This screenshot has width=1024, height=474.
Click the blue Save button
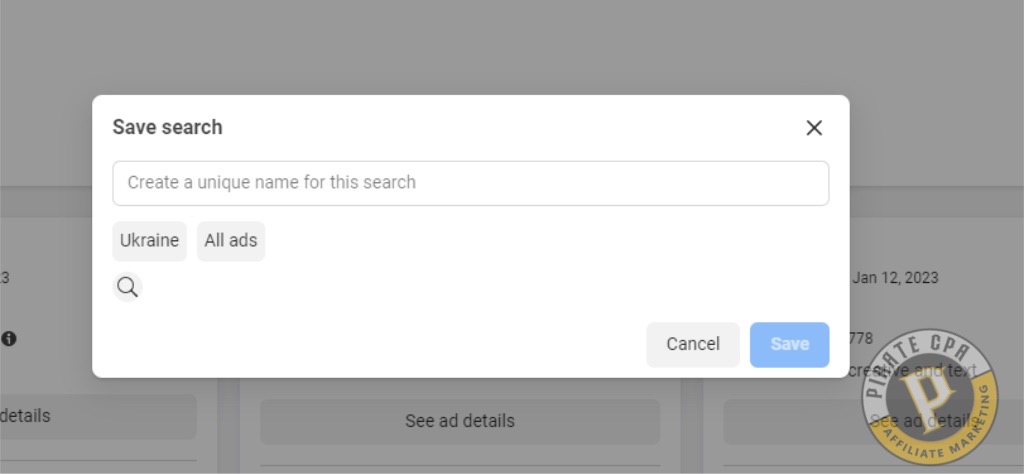point(790,344)
